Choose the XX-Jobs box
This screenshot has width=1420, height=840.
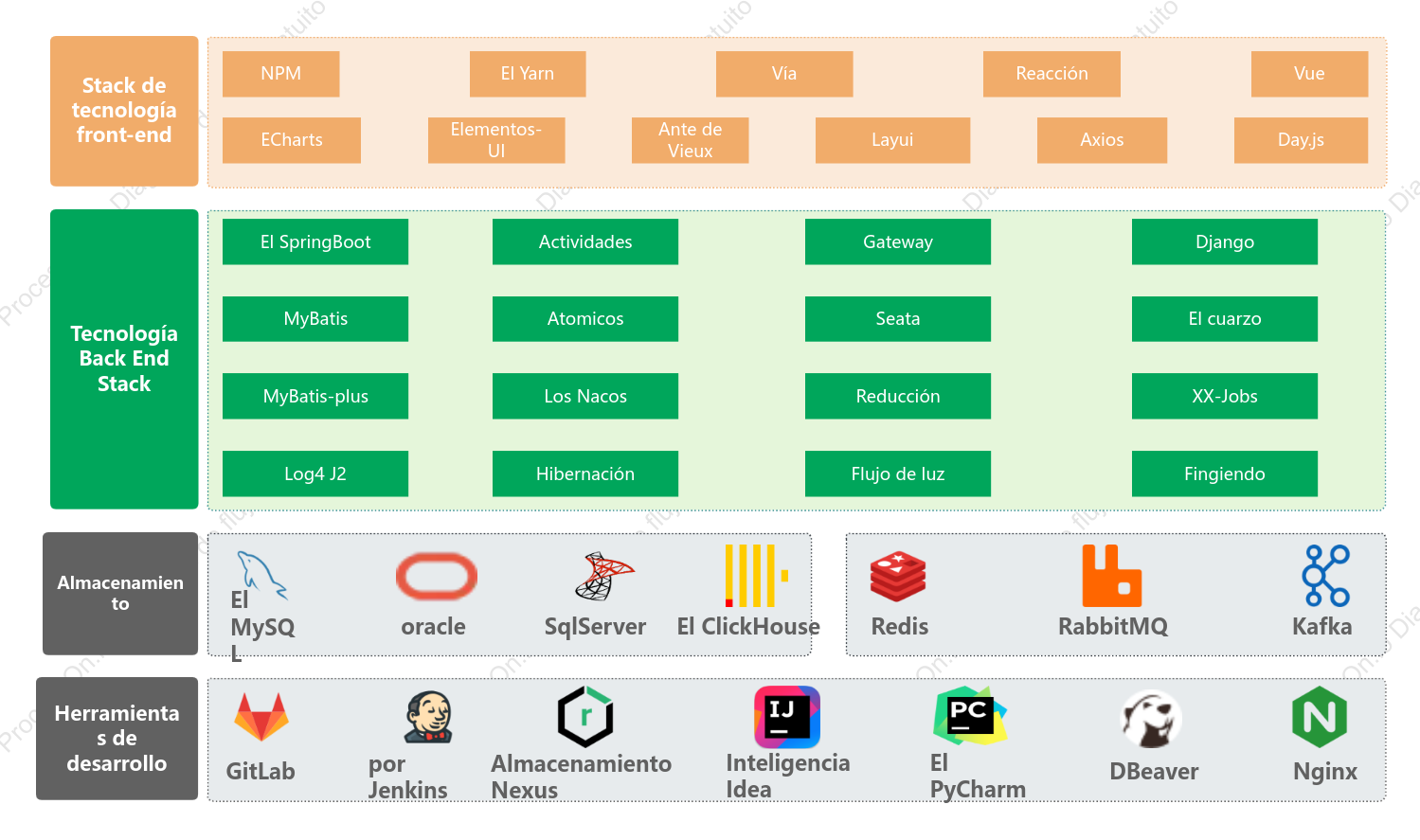pyautogui.click(x=1225, y=396)
